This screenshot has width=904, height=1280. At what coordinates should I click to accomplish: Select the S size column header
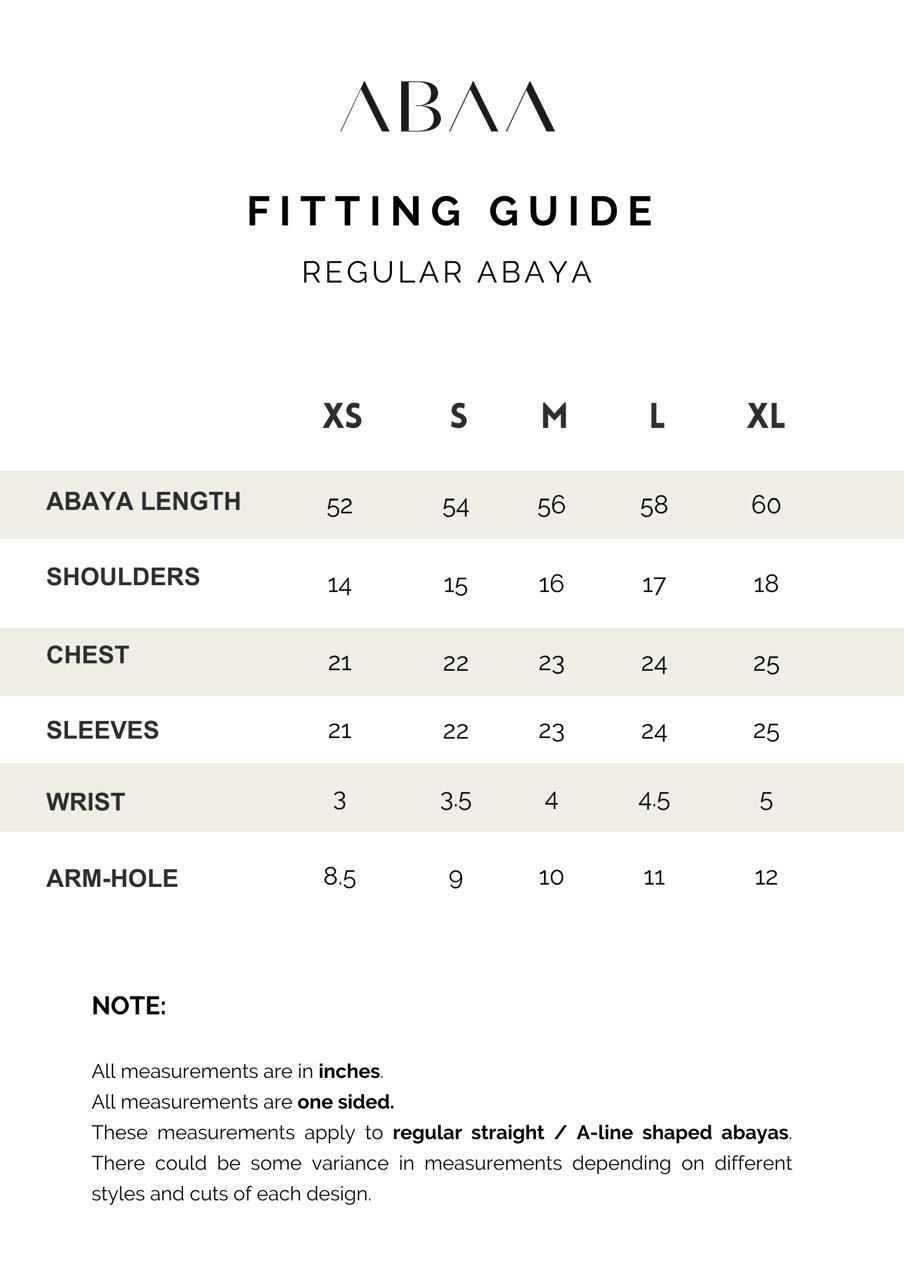click(x=458, y=416)
